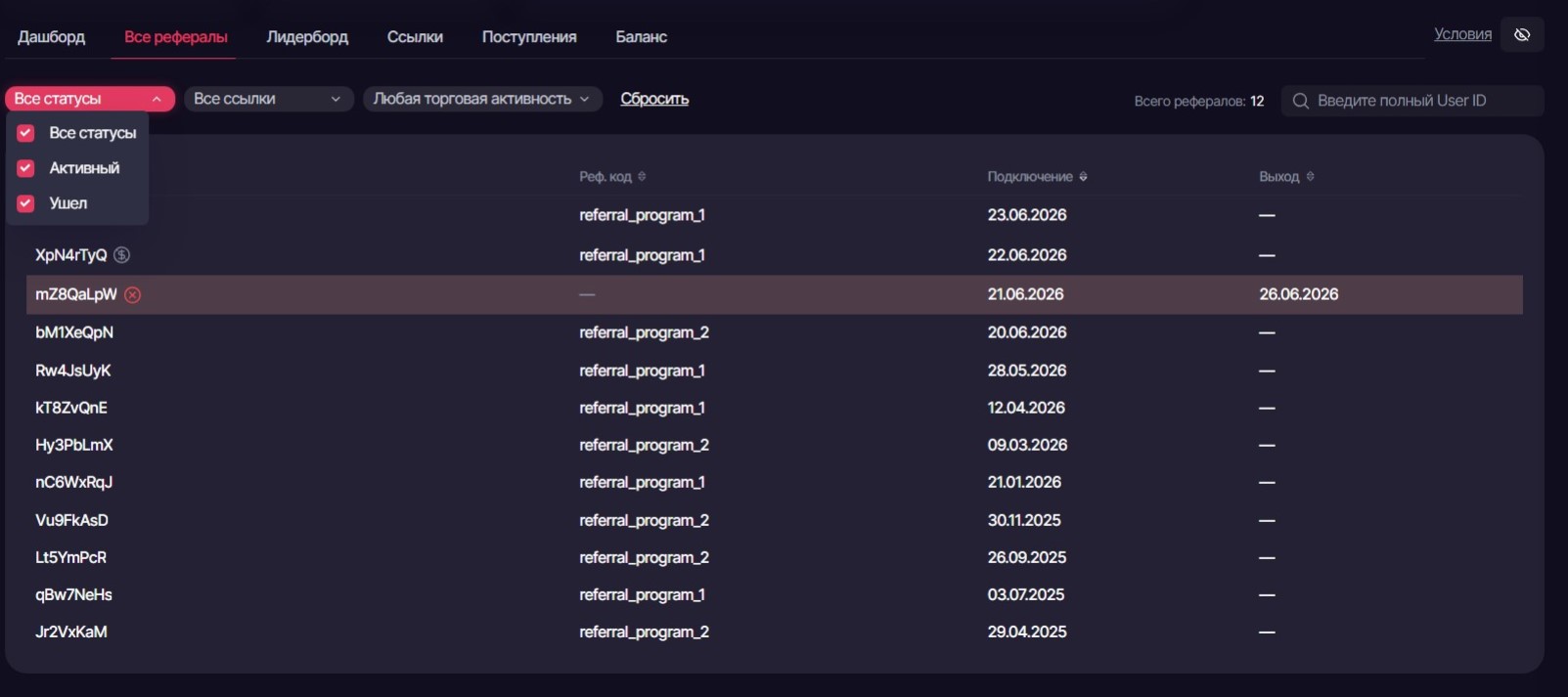Screen dimensions: 1568x697
Task: Click the Реф. код column header
Action: point(605,177)
